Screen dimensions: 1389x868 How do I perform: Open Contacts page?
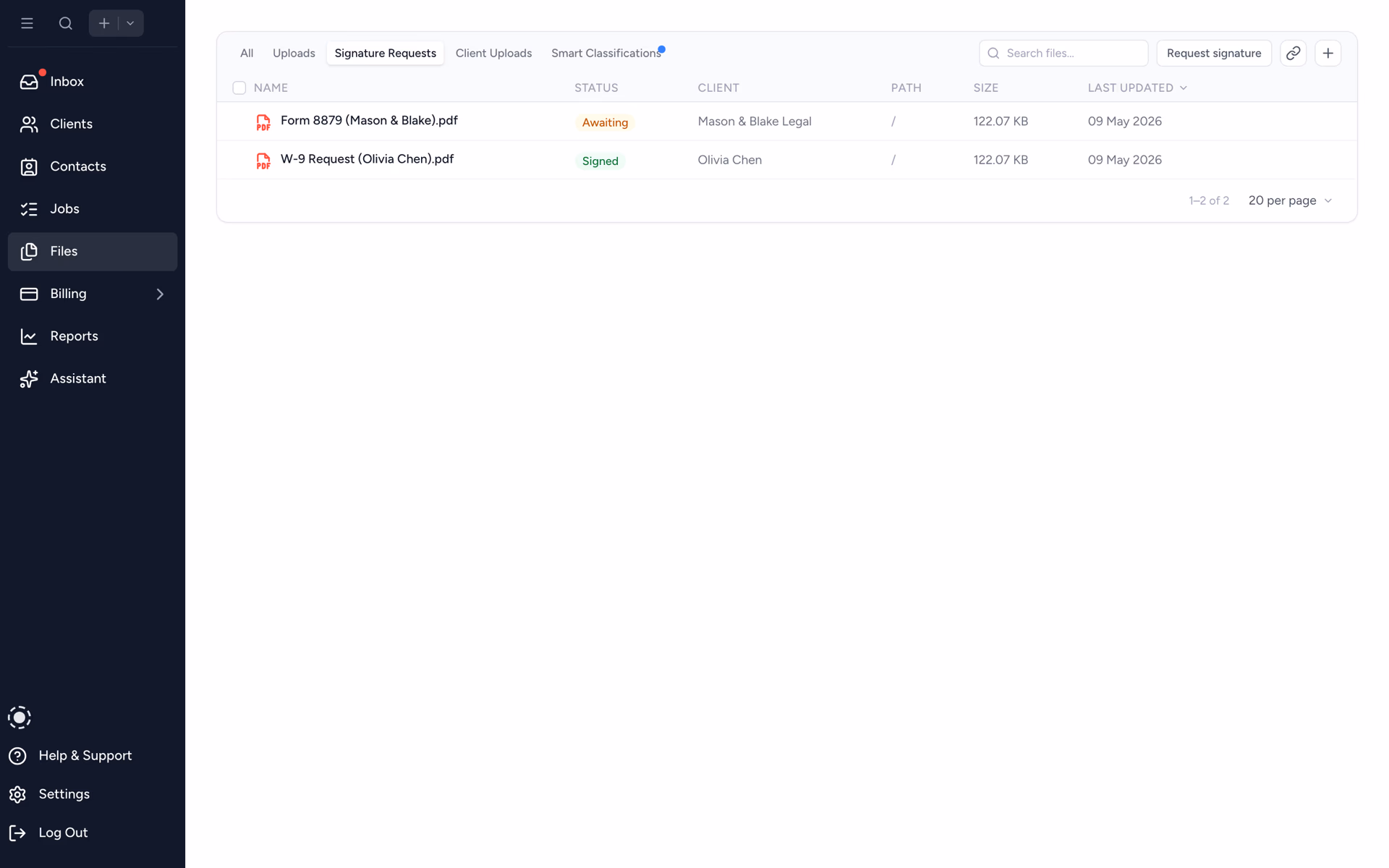(x=93, y=167)
